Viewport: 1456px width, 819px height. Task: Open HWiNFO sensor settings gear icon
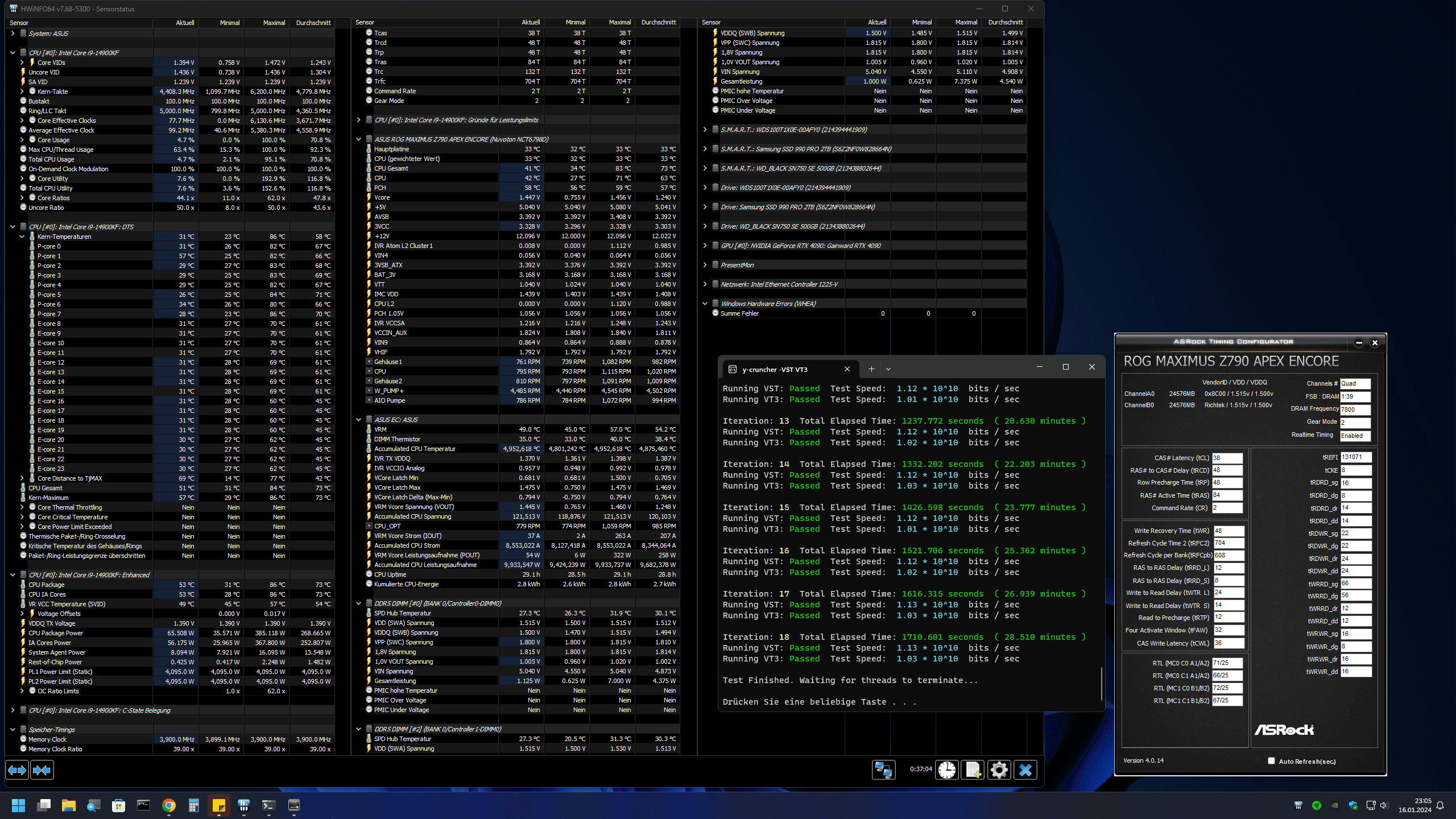click(x=999, y=770)
